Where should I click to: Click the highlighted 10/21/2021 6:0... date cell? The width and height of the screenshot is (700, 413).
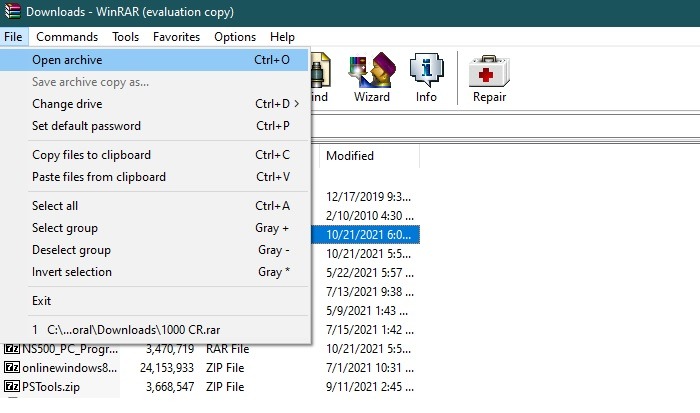[366, 235]
